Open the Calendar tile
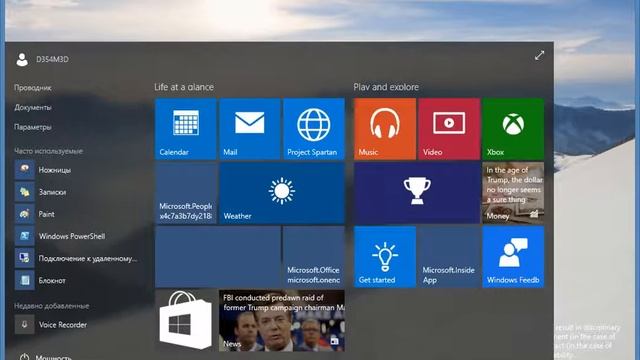 pos(186,129)
